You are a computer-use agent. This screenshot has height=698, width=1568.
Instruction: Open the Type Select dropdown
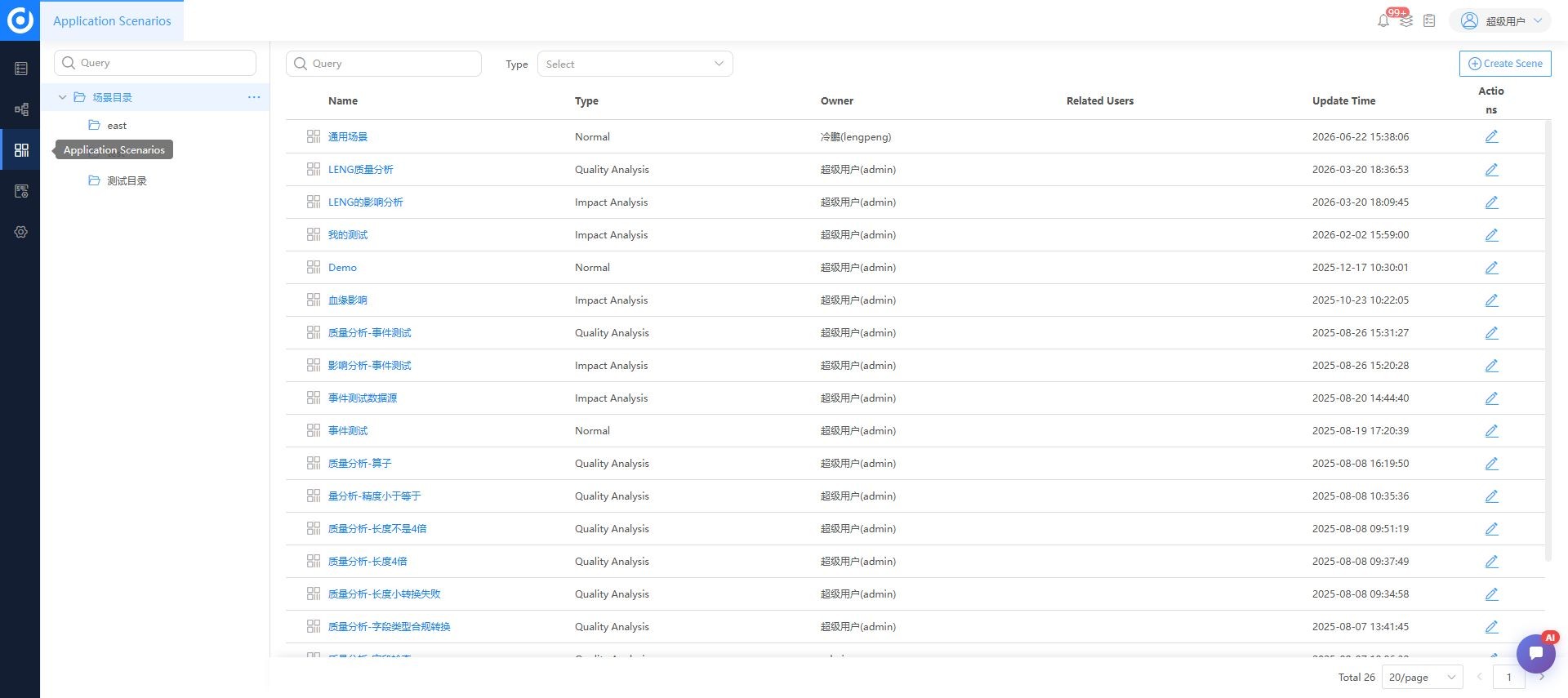pyautogui.click(x=635, y=64)
